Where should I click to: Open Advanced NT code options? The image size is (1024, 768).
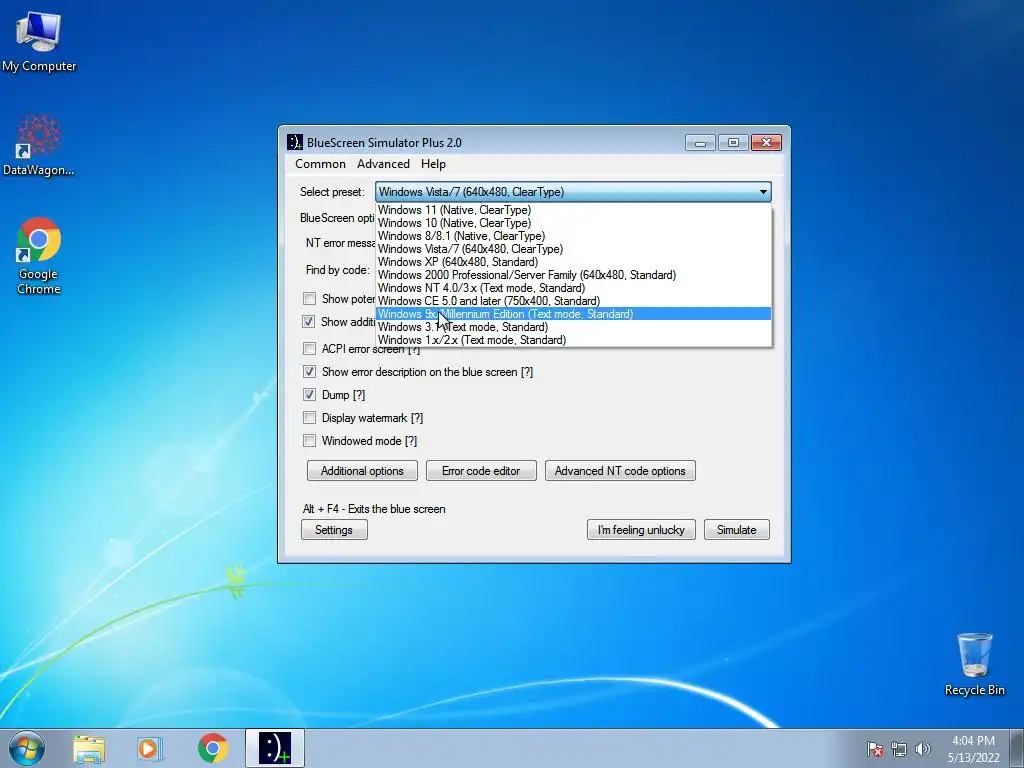coord(620,471)
